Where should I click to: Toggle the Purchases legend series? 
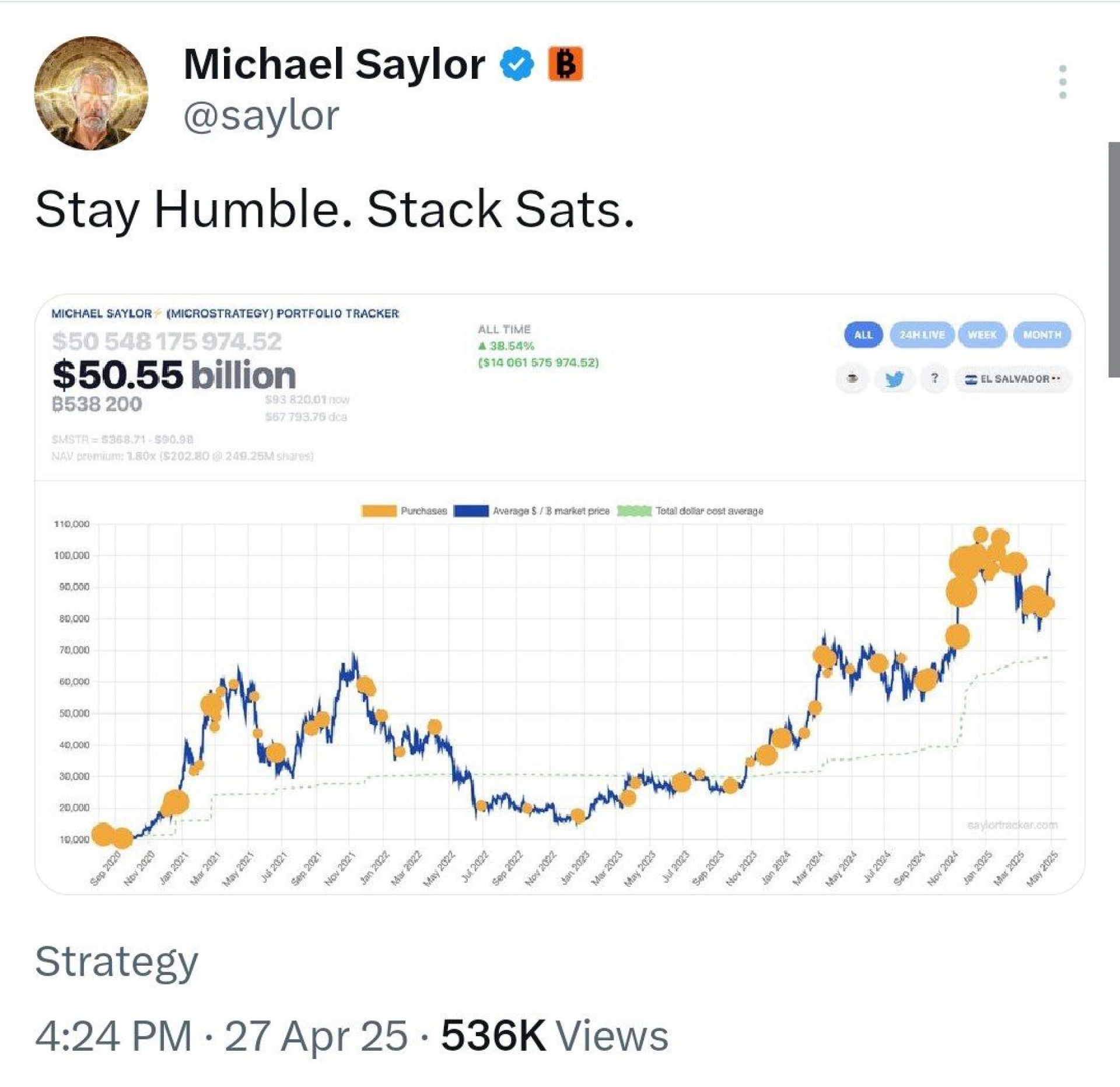coord(404,511)
